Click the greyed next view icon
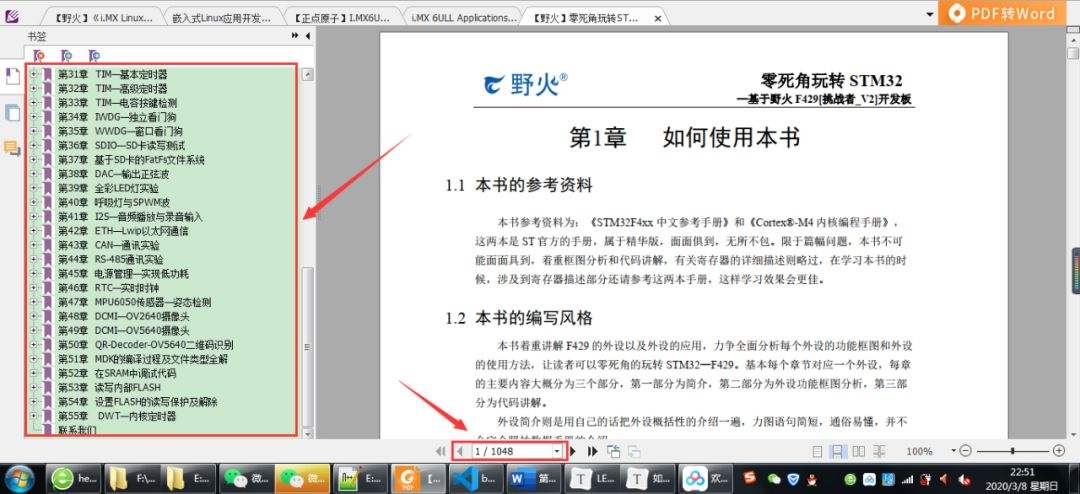The height and width of the screenshot is (494, 1080). tap(634, 451)
